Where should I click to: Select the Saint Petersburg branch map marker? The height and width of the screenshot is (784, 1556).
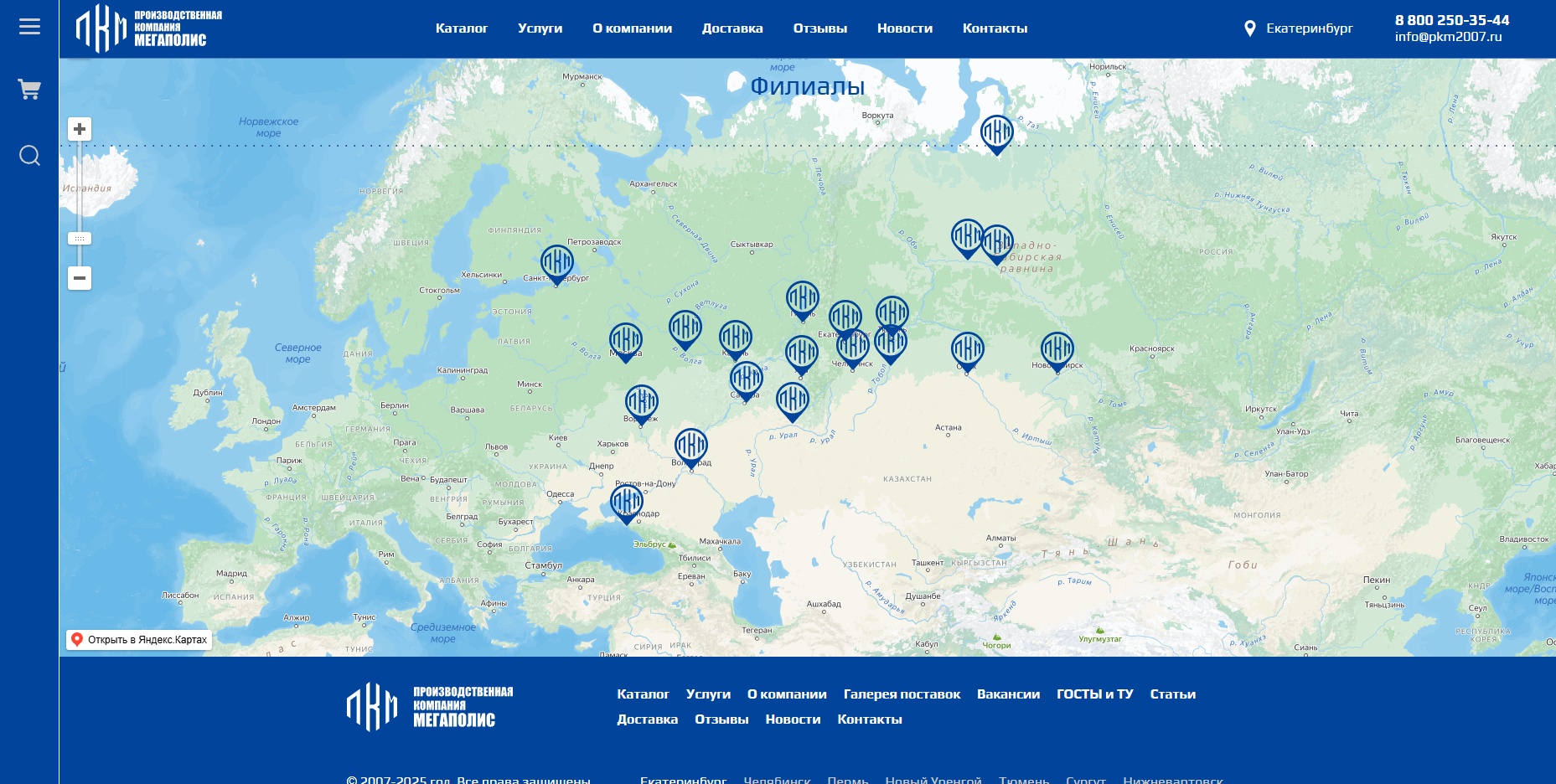557,266
